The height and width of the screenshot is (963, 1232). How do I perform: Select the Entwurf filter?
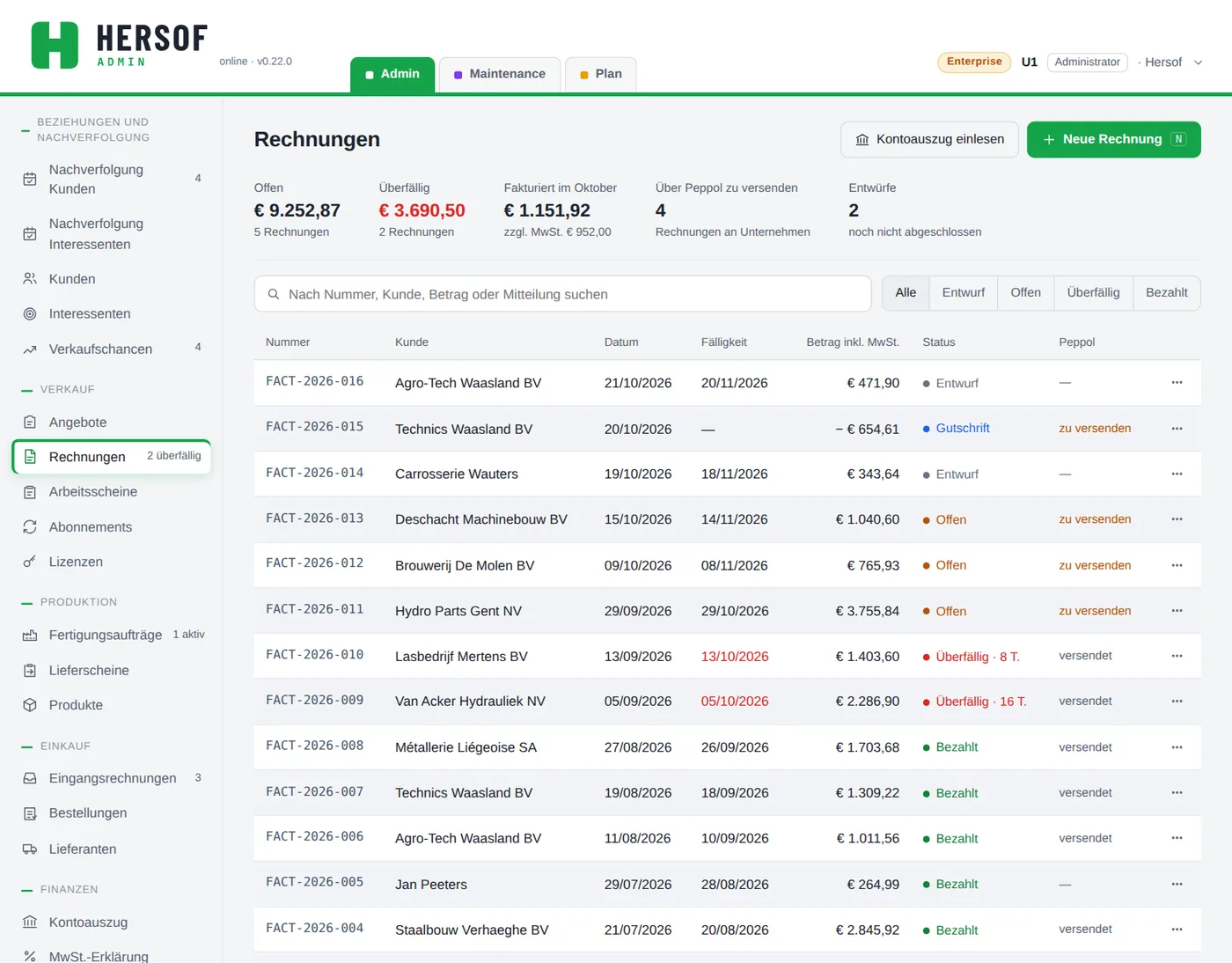tap(963, 293)
